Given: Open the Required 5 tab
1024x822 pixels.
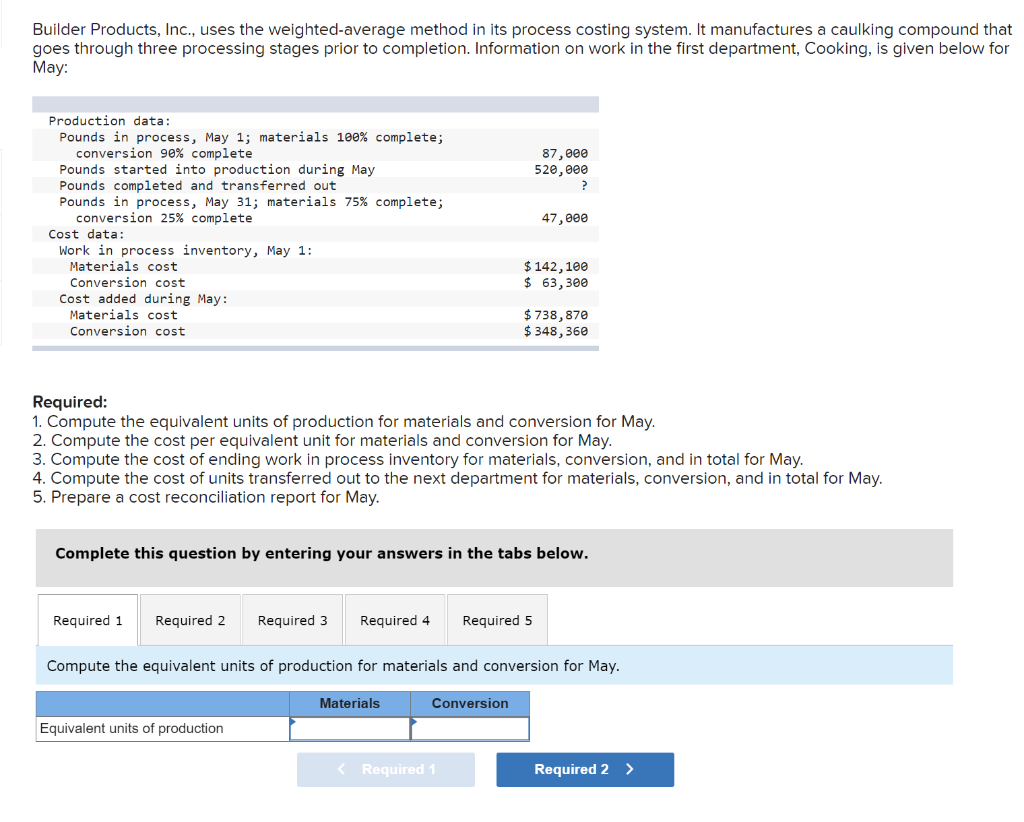Looking at the screenshot, I should click(497, 619).
